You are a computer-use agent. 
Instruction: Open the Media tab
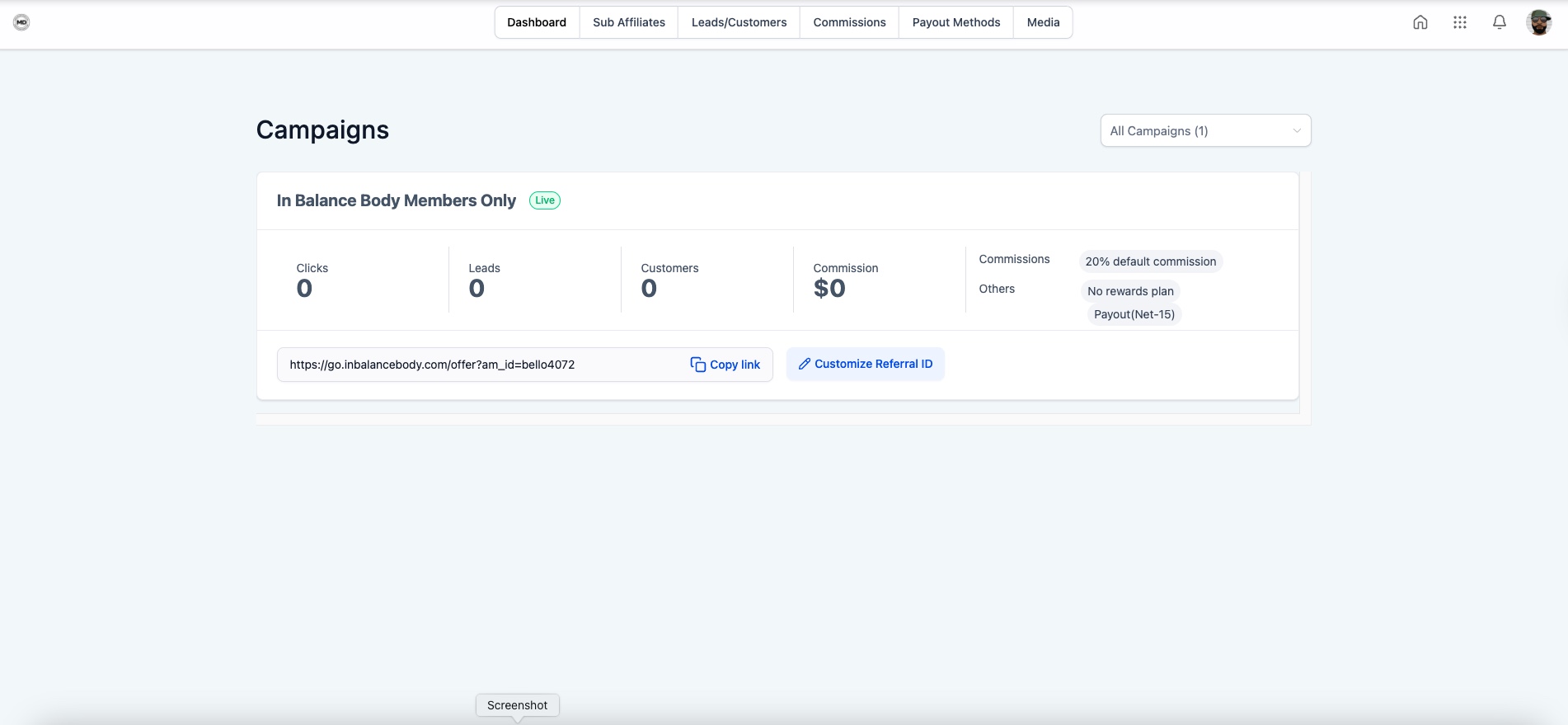coord(1043,22)
